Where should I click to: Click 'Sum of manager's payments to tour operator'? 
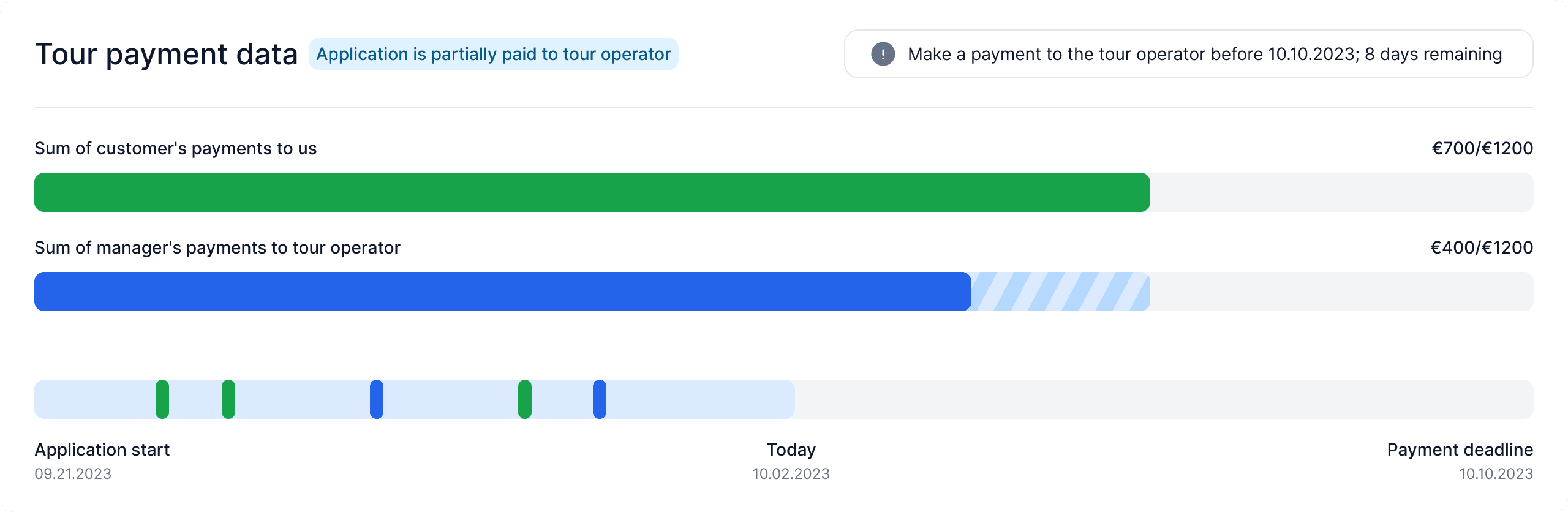(x=217, y=247)
